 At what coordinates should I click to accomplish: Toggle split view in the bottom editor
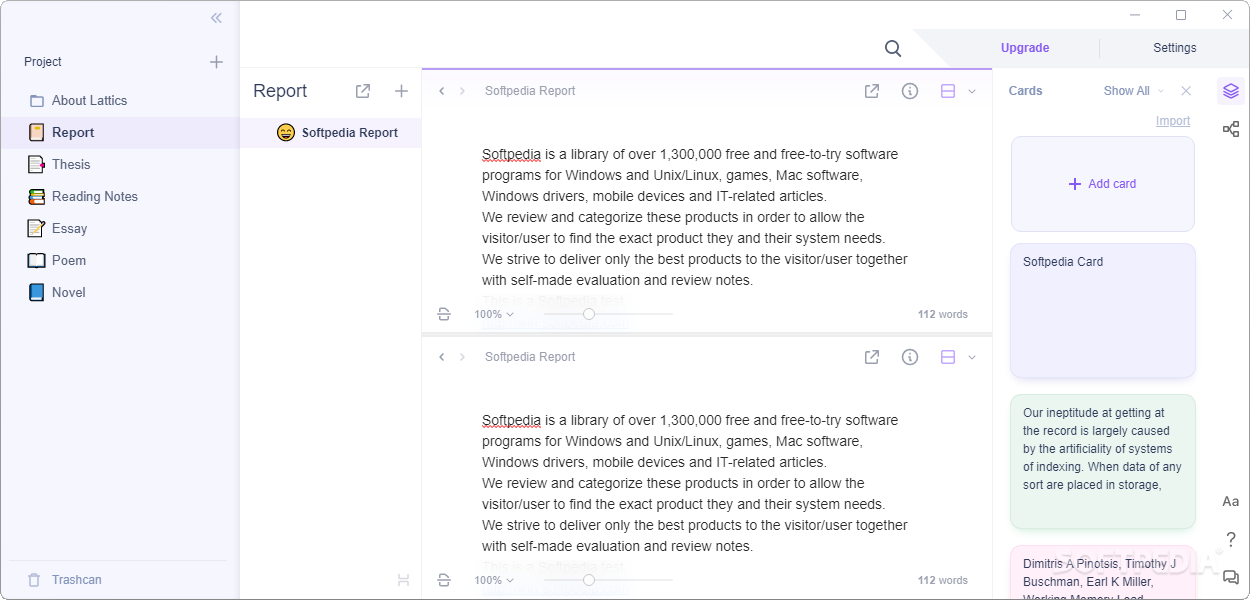coord(948,357)
